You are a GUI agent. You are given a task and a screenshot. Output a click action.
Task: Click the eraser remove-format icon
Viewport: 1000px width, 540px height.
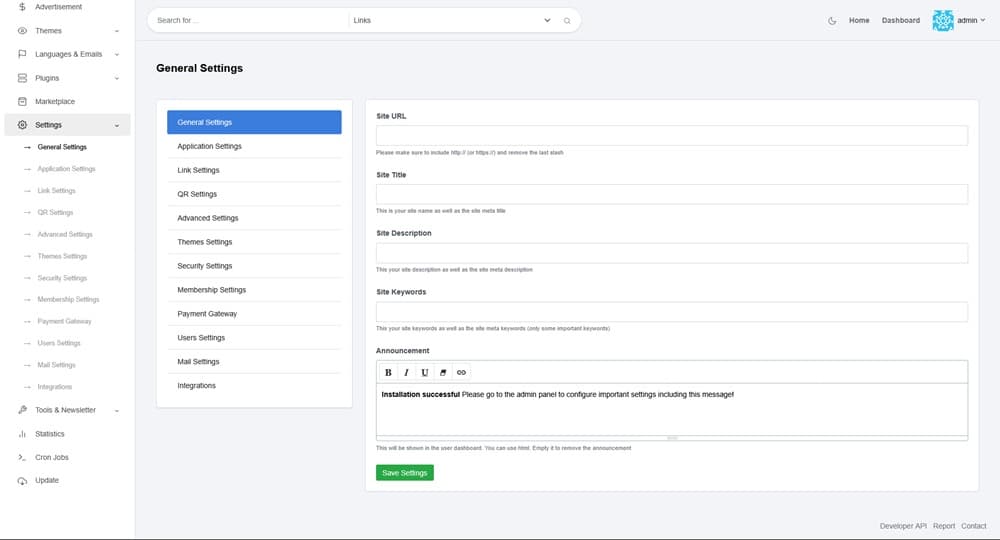pos(443,372)
